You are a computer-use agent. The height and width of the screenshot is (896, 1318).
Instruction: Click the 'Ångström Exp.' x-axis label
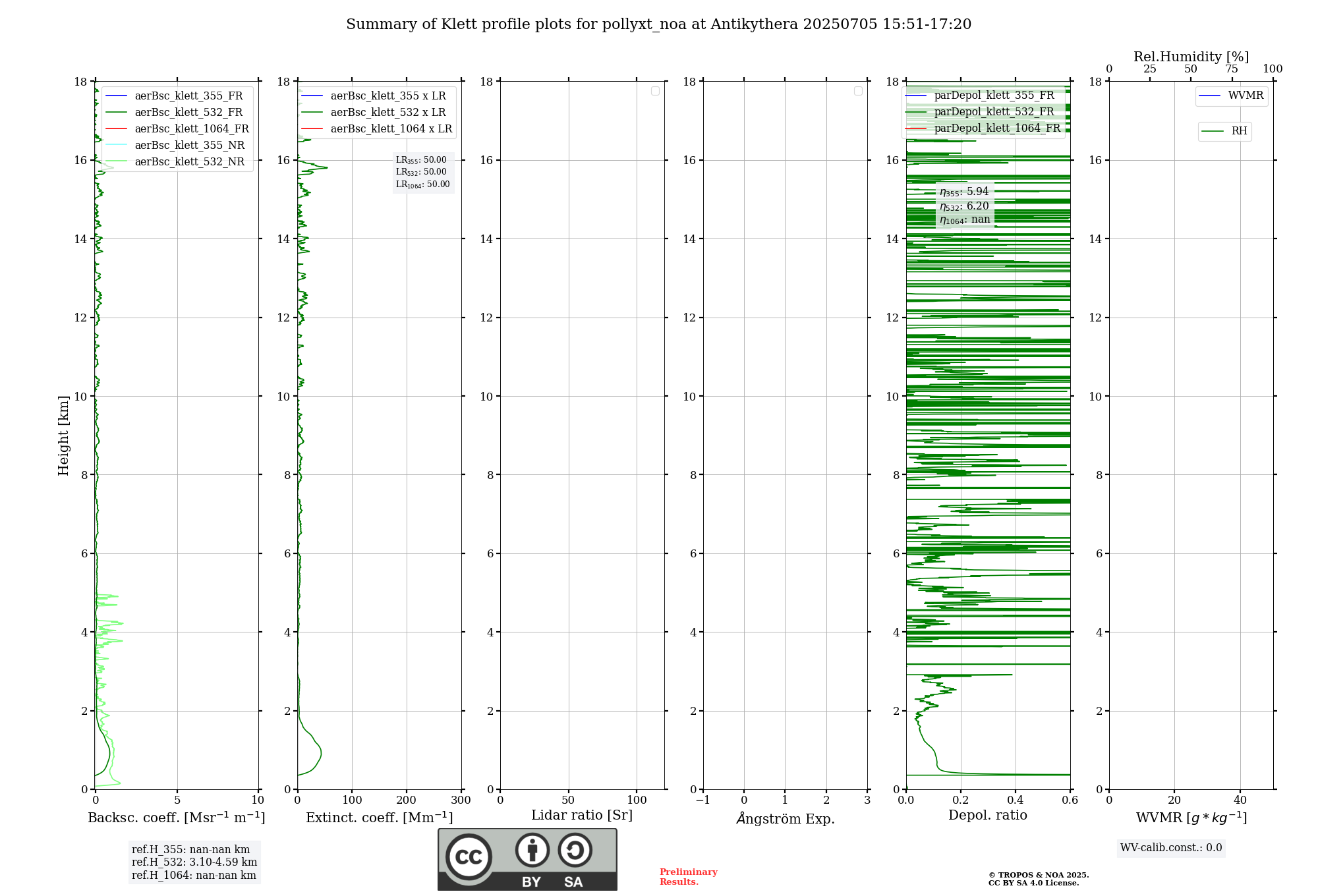coord(786,818)
